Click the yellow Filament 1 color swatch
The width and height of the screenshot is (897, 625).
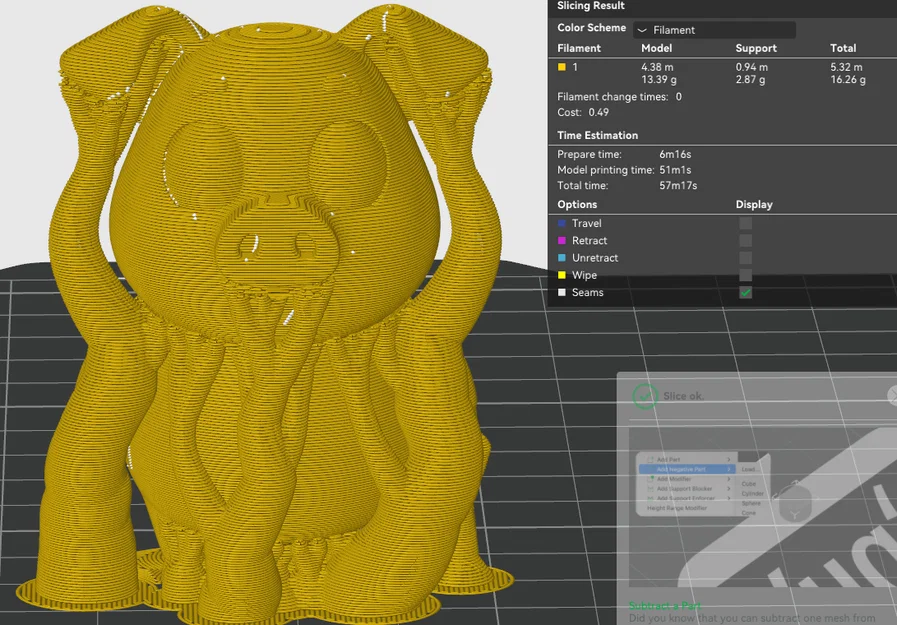pyautogui.click(x=562, y=67)
